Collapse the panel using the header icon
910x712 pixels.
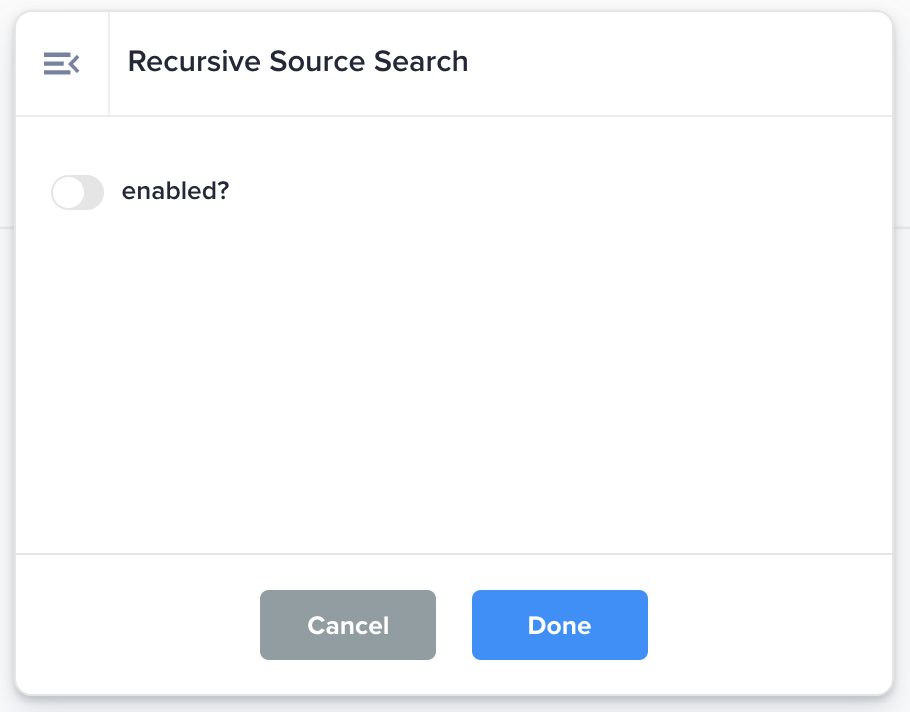click(61, 64)
